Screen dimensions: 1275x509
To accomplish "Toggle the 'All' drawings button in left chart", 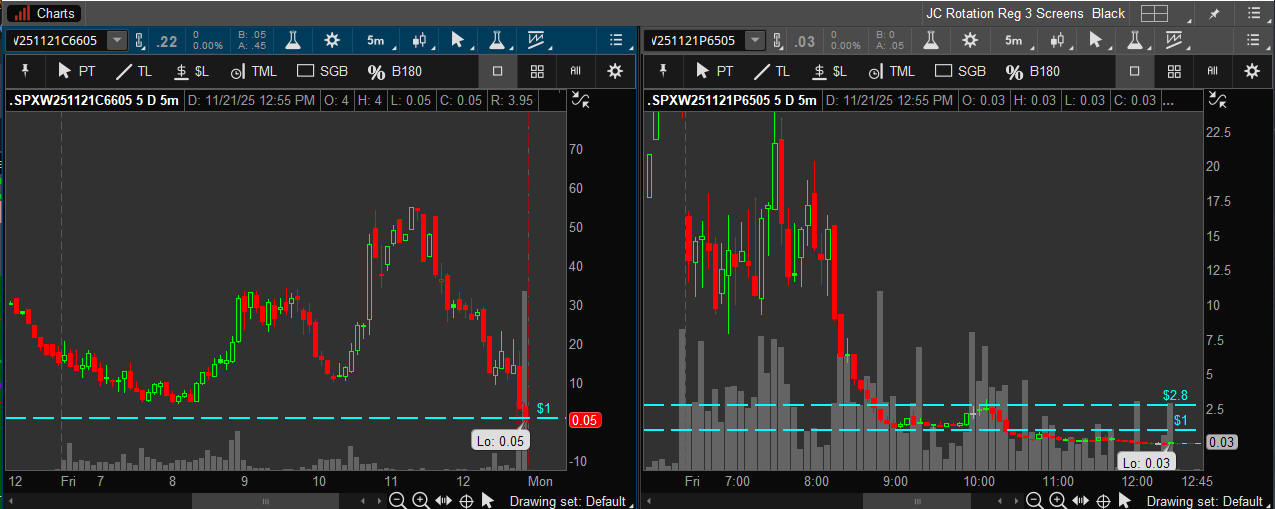I will tap(575, 71).
